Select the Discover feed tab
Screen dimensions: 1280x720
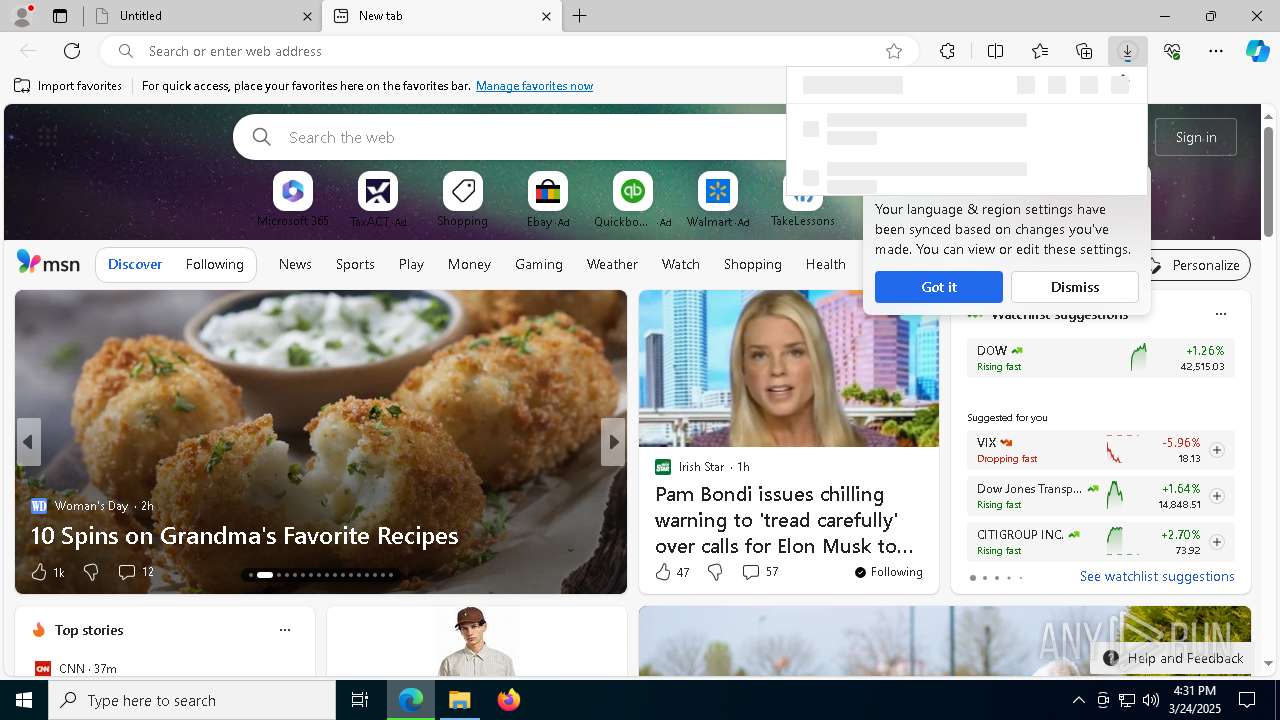(135, 264)
